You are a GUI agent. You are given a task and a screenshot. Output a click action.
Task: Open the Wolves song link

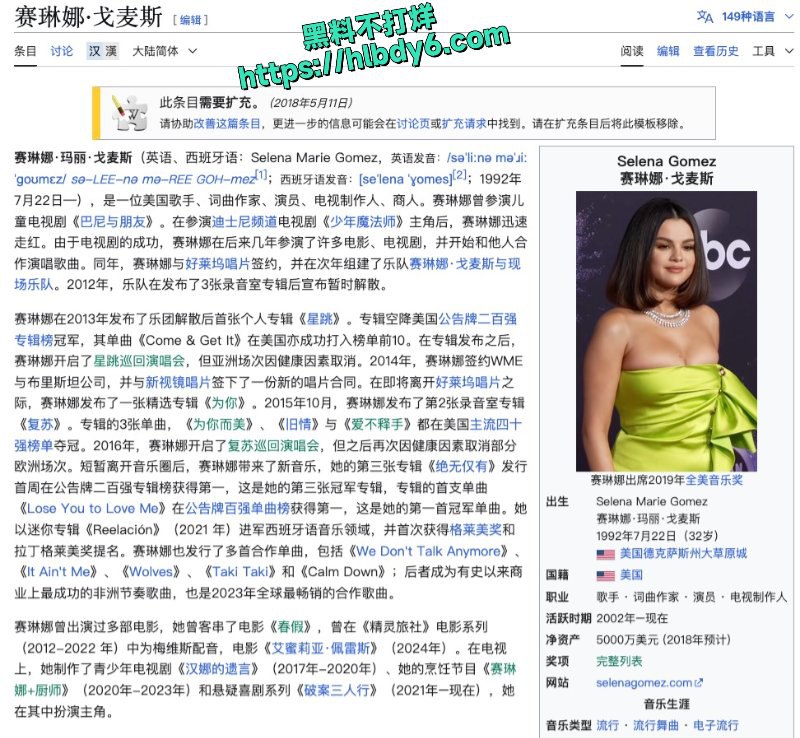[151, 572]
